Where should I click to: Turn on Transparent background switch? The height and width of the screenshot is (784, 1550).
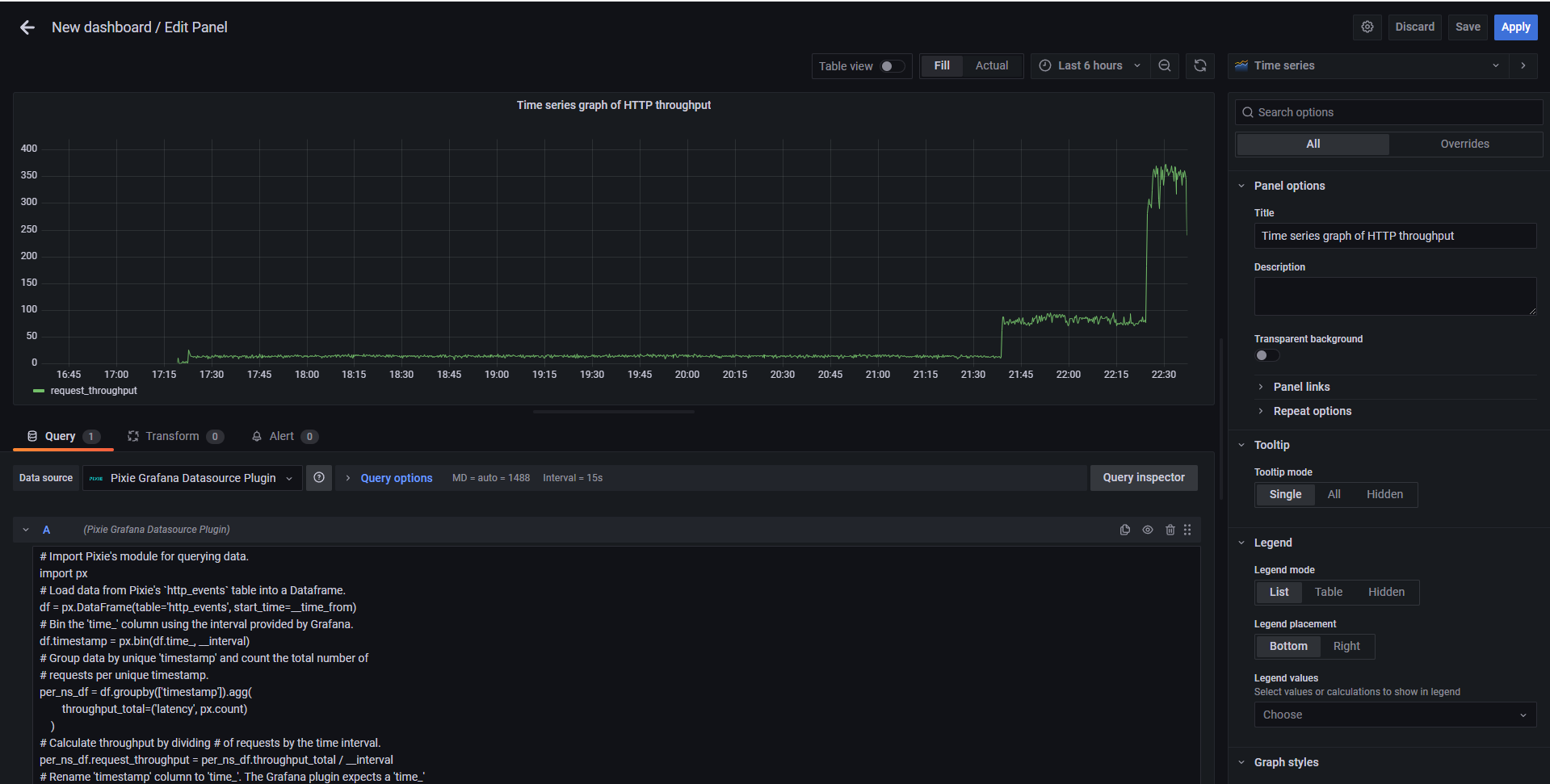coord(1266,355)
